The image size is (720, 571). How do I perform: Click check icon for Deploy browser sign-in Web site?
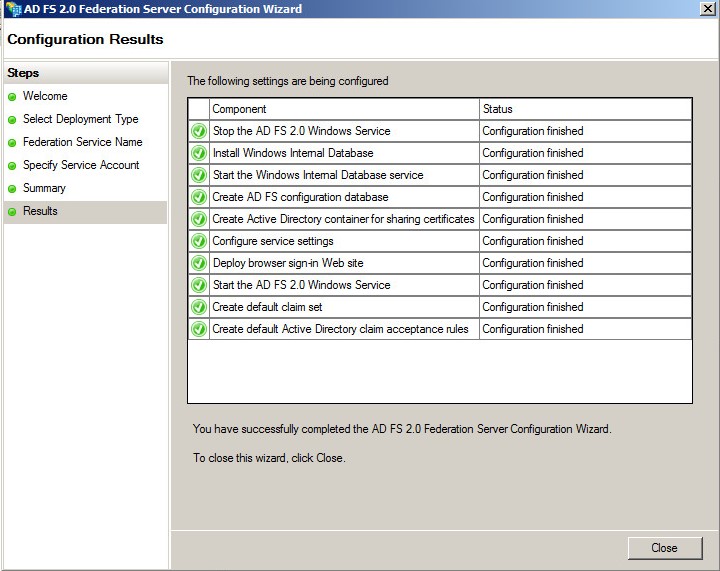pos(199,263)
